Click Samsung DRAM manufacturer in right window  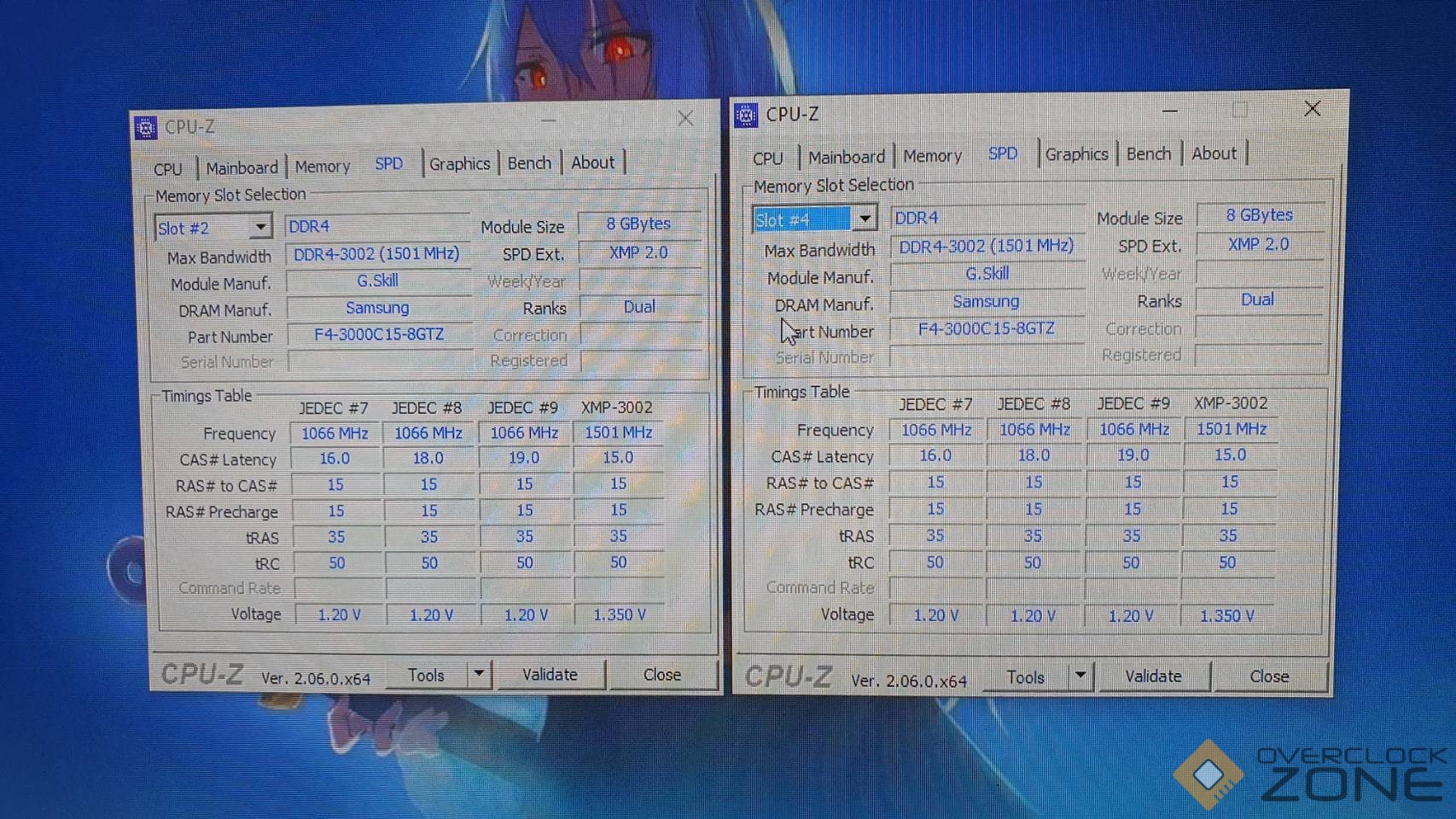[x=986, y=301]
